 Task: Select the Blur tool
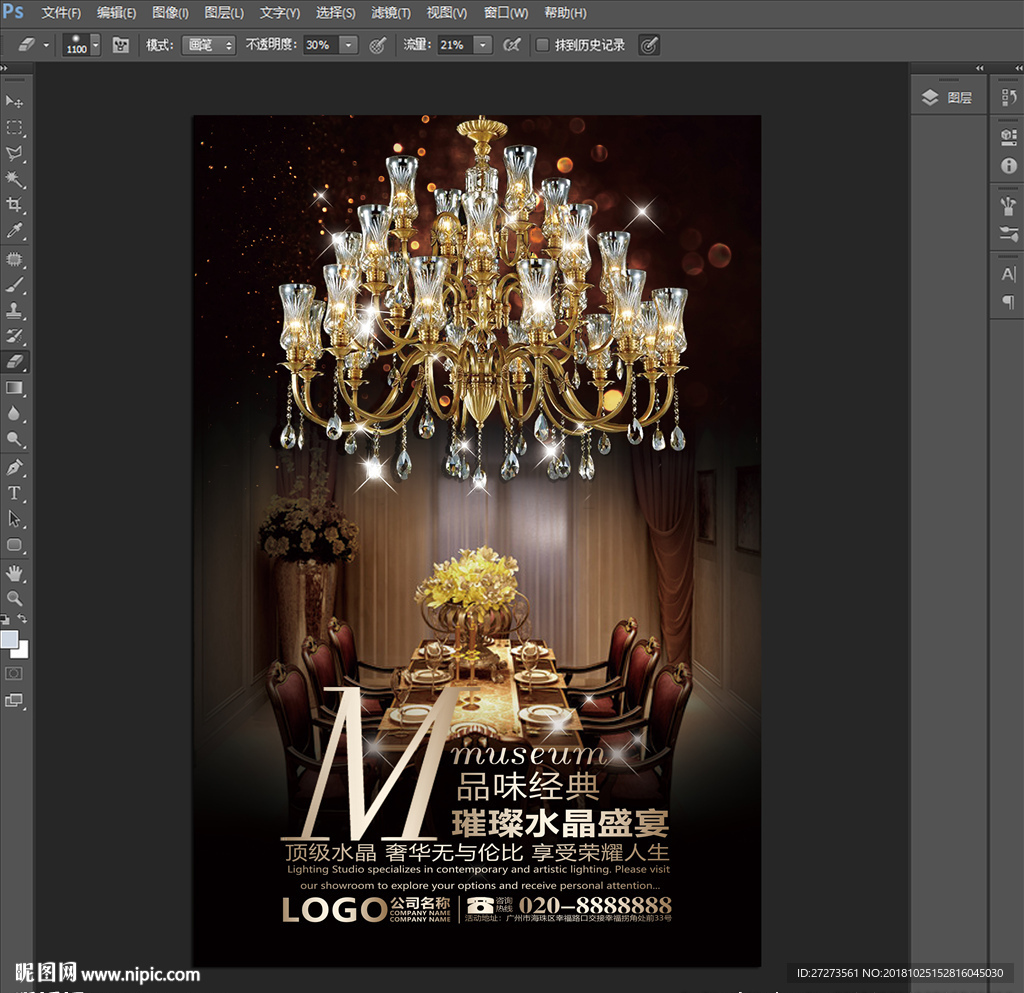pyautogui.click(x=14, y=414)
